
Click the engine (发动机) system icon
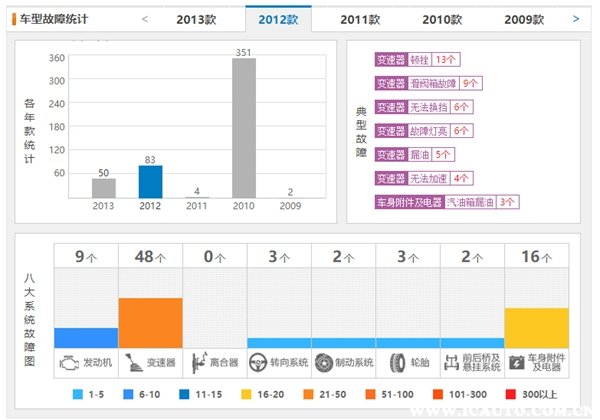pyautogui.click(x=69, y=361)
